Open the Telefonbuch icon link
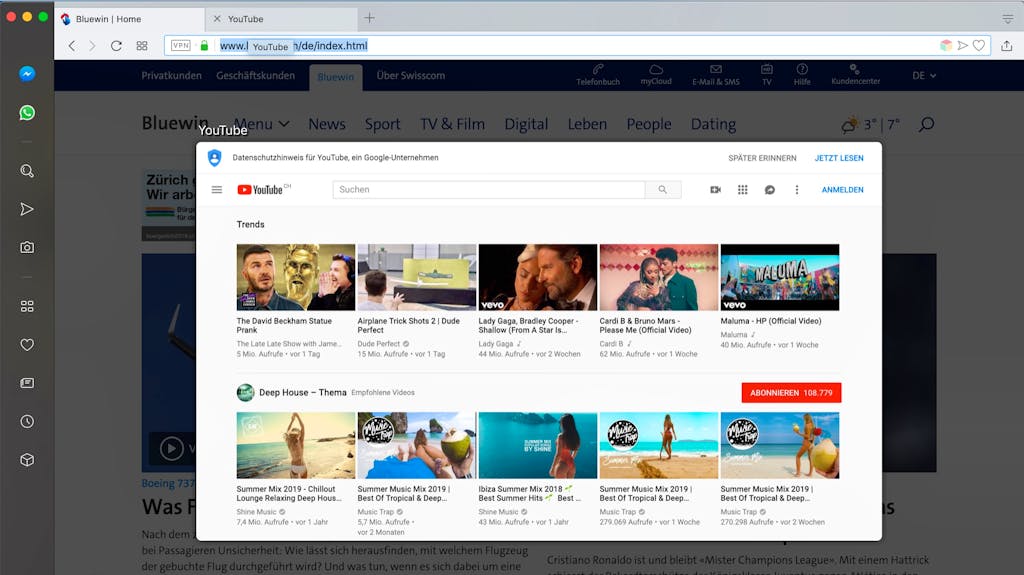This screenshot has width=1024, height=575. point(598,74)
